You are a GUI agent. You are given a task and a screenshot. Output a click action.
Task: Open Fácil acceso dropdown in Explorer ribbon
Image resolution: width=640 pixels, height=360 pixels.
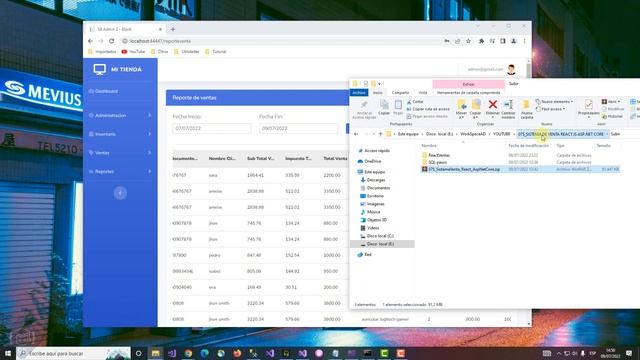point(551,109)
